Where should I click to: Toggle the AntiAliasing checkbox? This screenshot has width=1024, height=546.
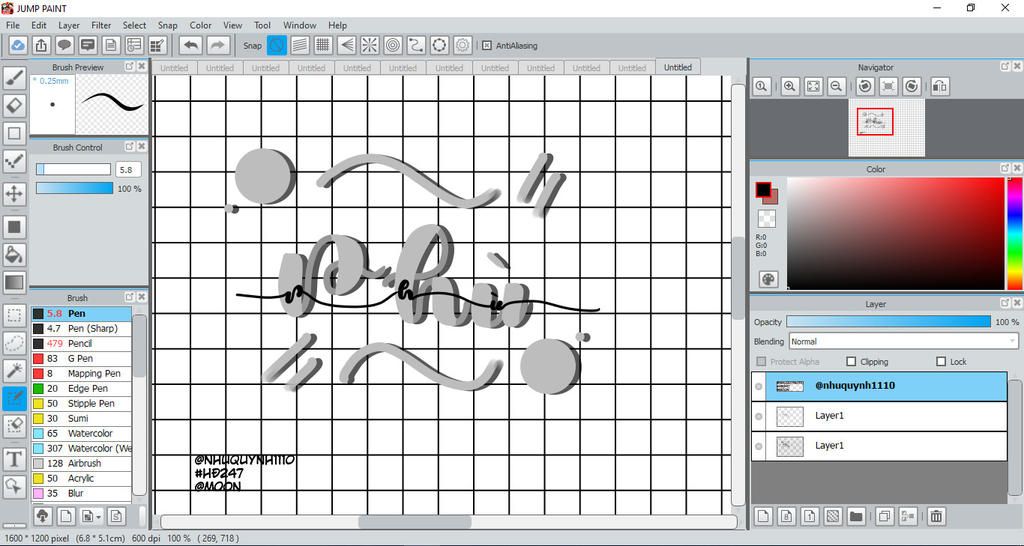click(487, 46)
